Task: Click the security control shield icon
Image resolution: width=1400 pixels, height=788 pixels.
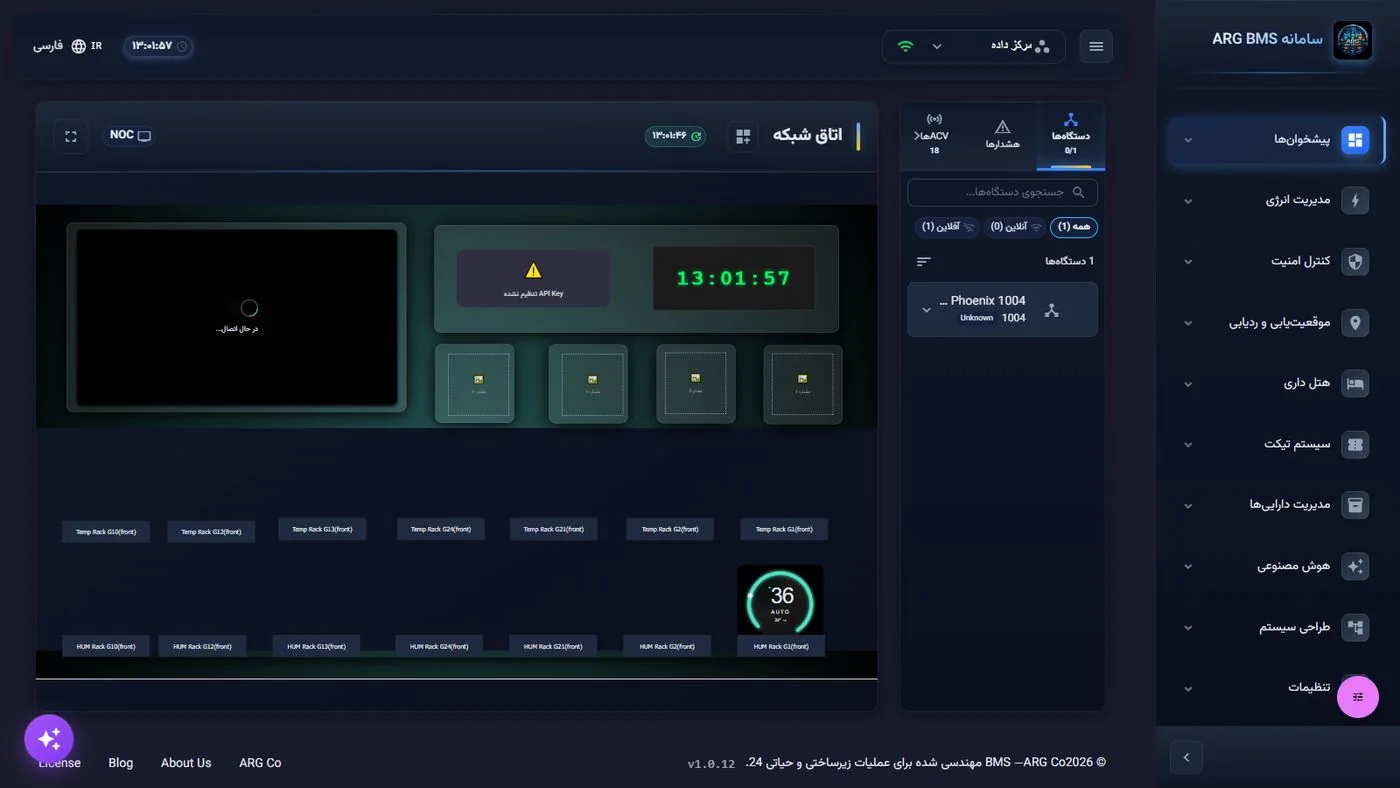Action: [x=1355, y=261]
